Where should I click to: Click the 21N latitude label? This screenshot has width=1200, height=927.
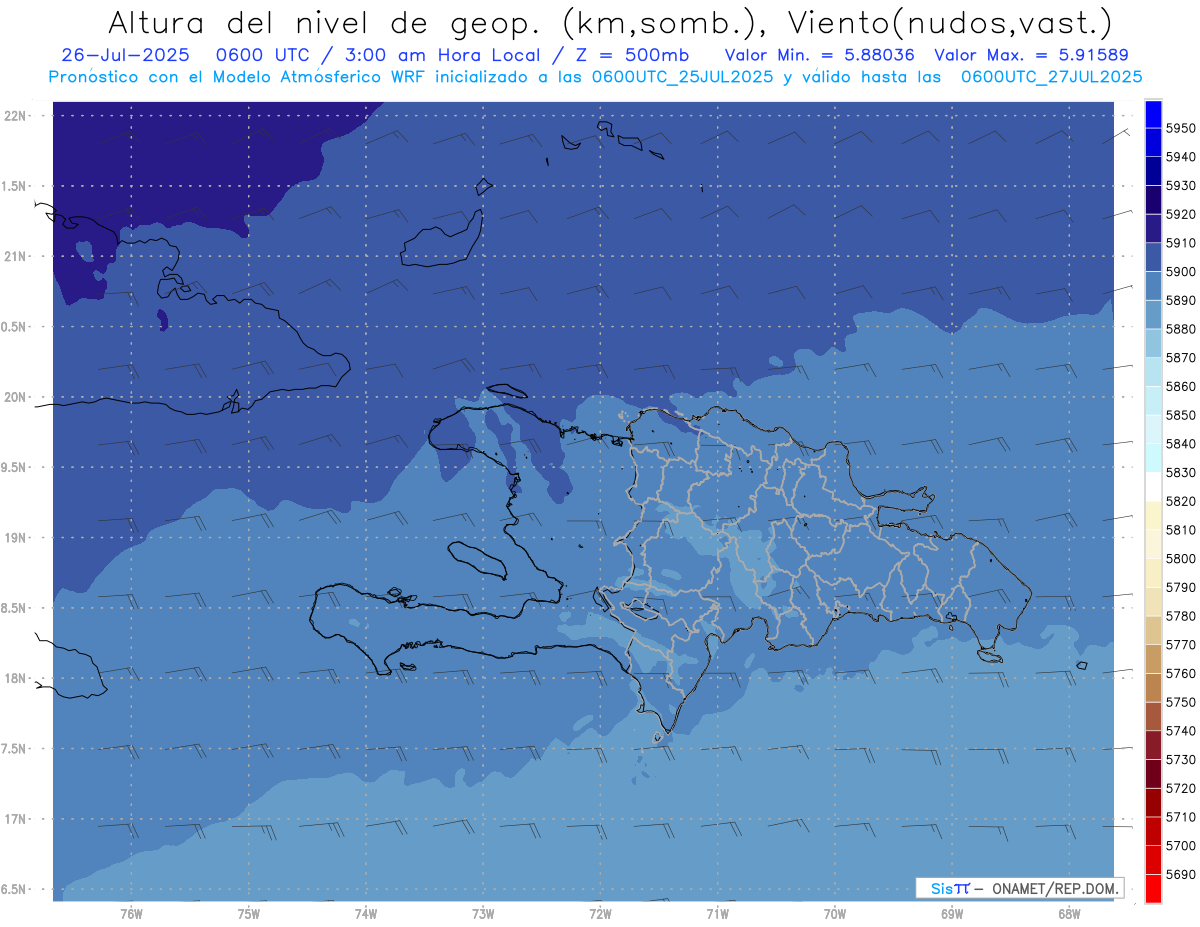(16, 256)
